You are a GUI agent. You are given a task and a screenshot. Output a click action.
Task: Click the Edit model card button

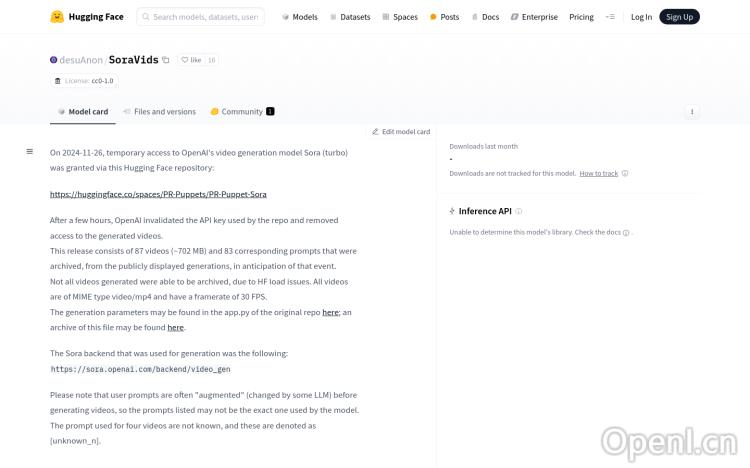(x=401, y=132)
